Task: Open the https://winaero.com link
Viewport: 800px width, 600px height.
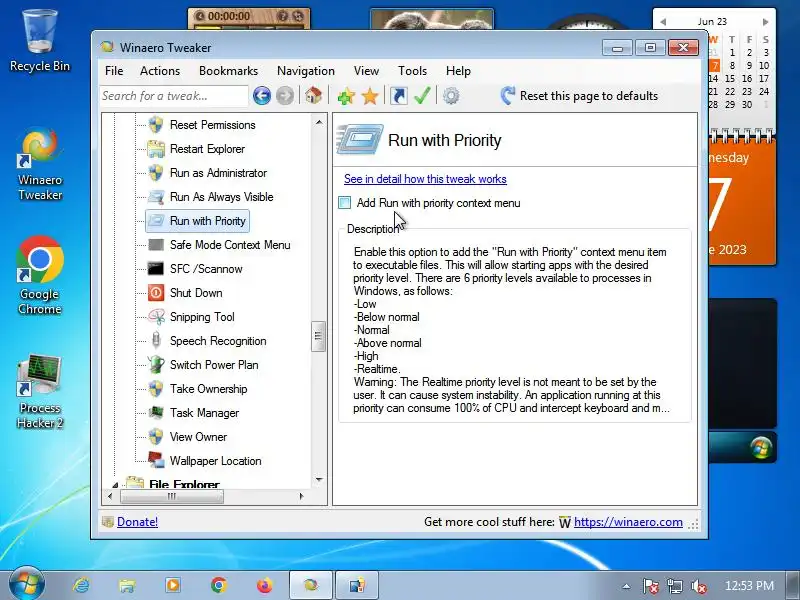Action: 628,522
